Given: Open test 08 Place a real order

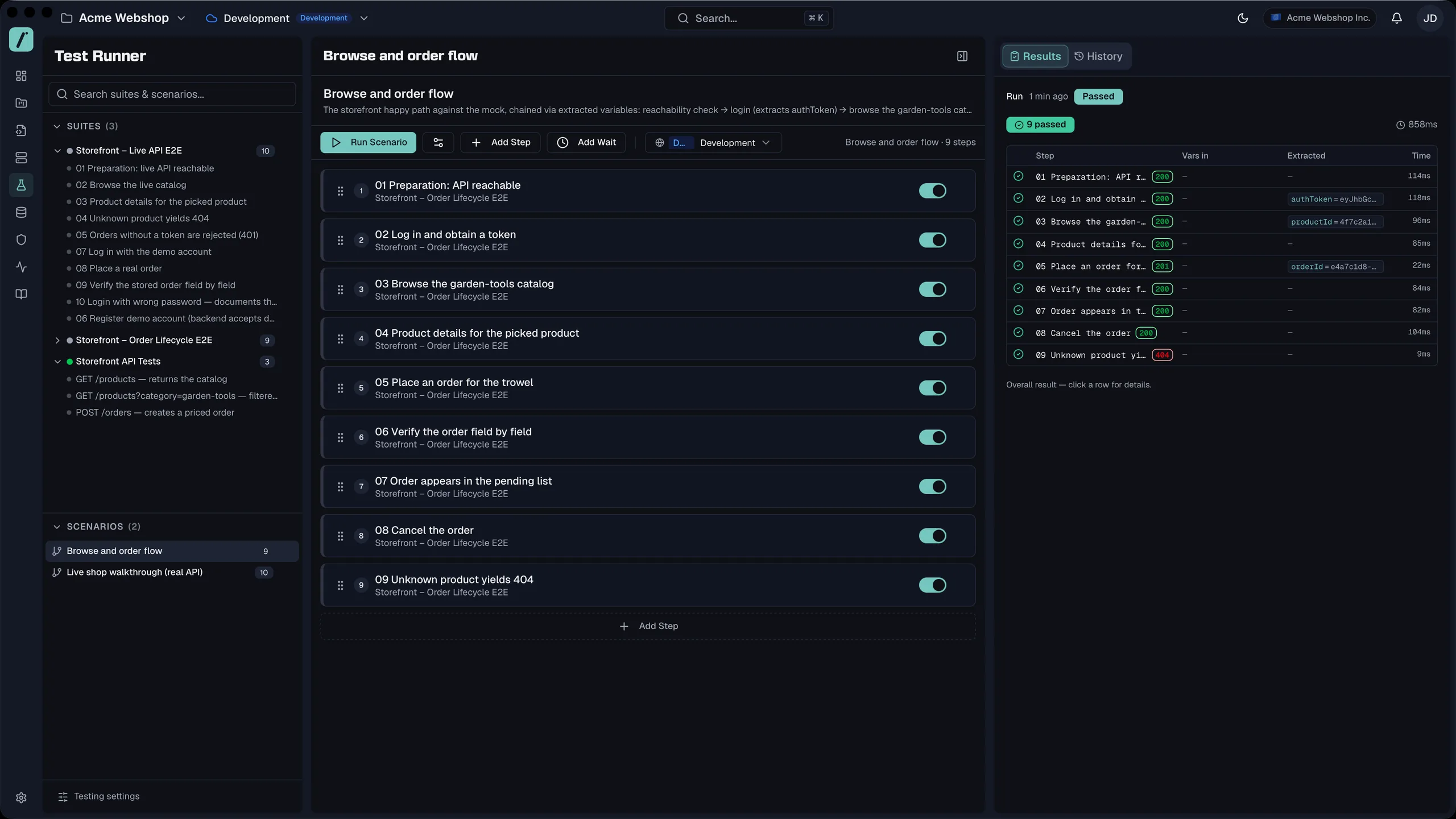Looking at the screenshot, I should 118,268.
